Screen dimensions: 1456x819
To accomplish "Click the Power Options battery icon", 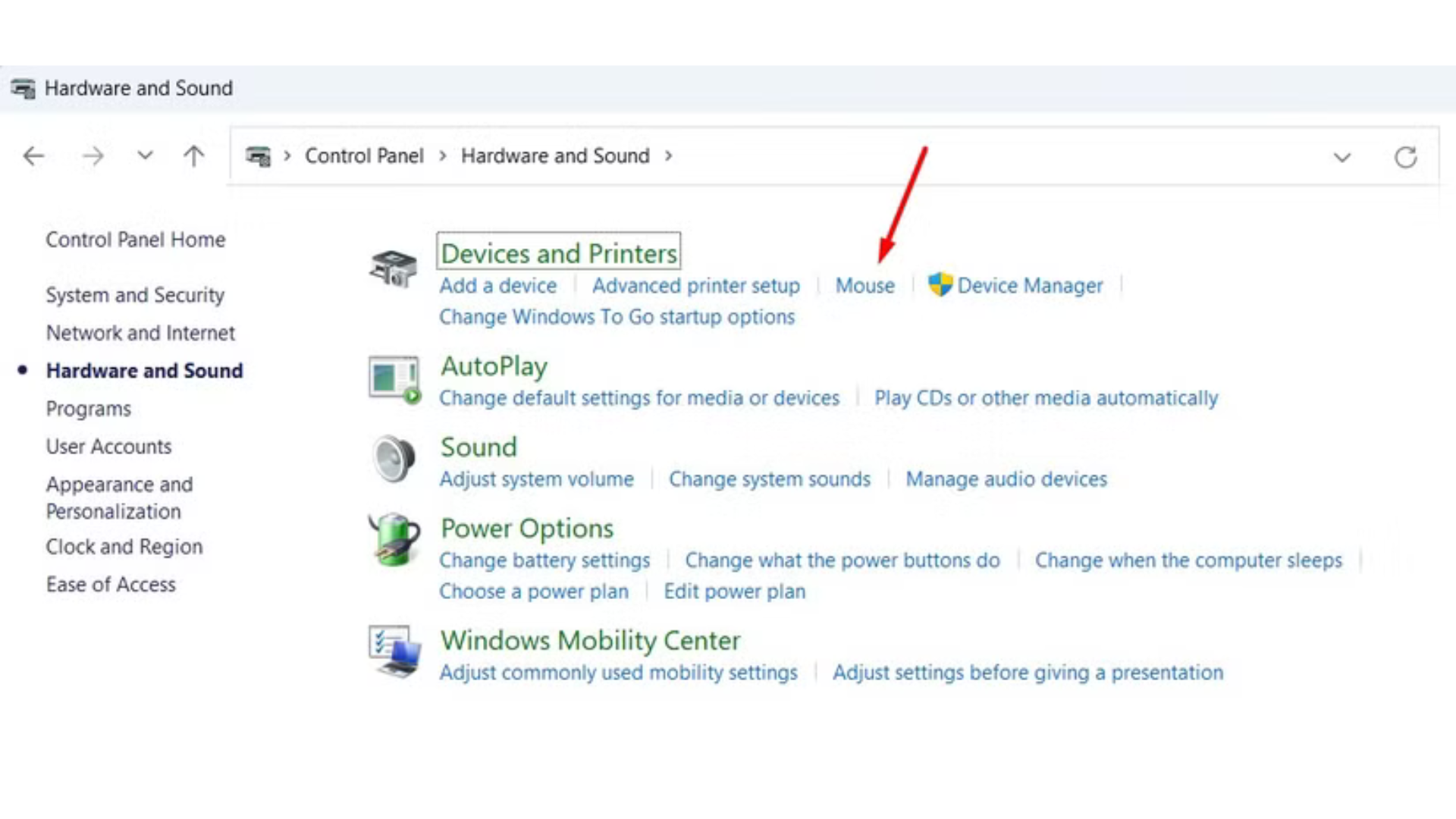I will 394,540.
